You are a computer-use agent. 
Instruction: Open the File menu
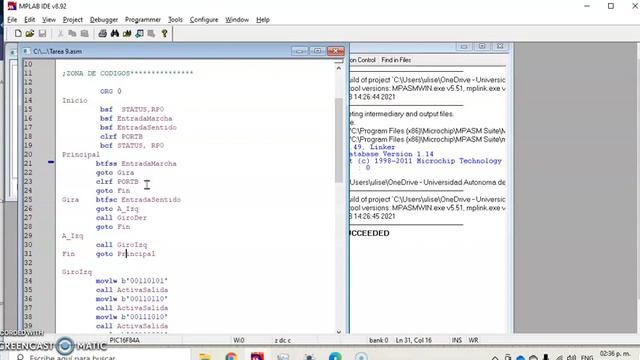[12, 20]
